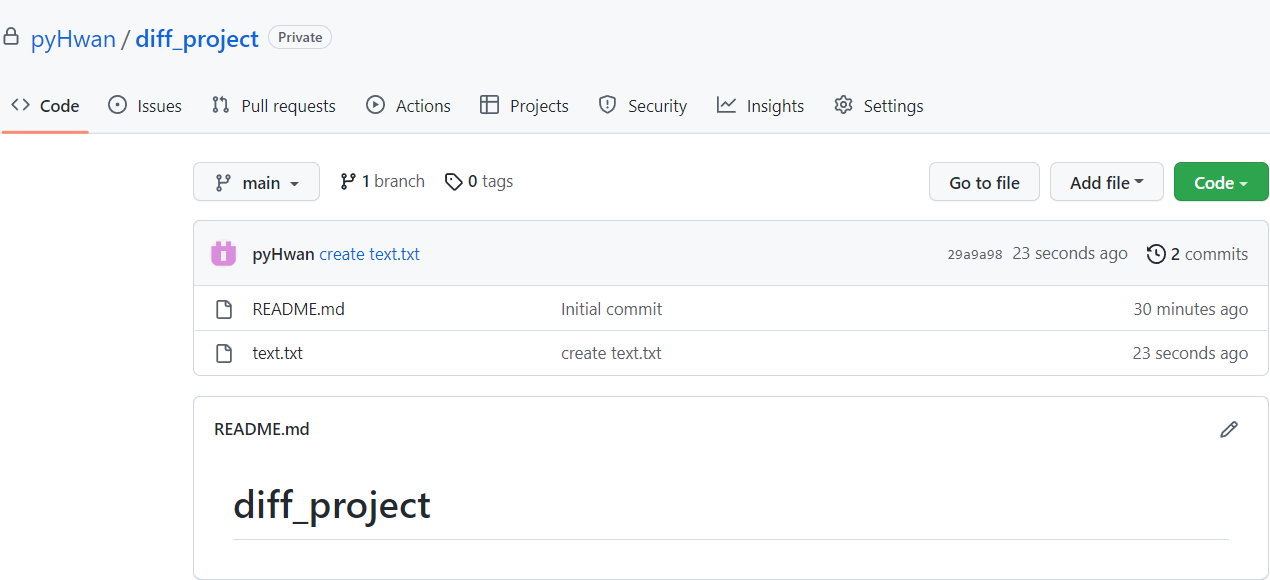The image size is (1270, 580).
Task: Click the text.txt file icon
Action: [224, 353]
